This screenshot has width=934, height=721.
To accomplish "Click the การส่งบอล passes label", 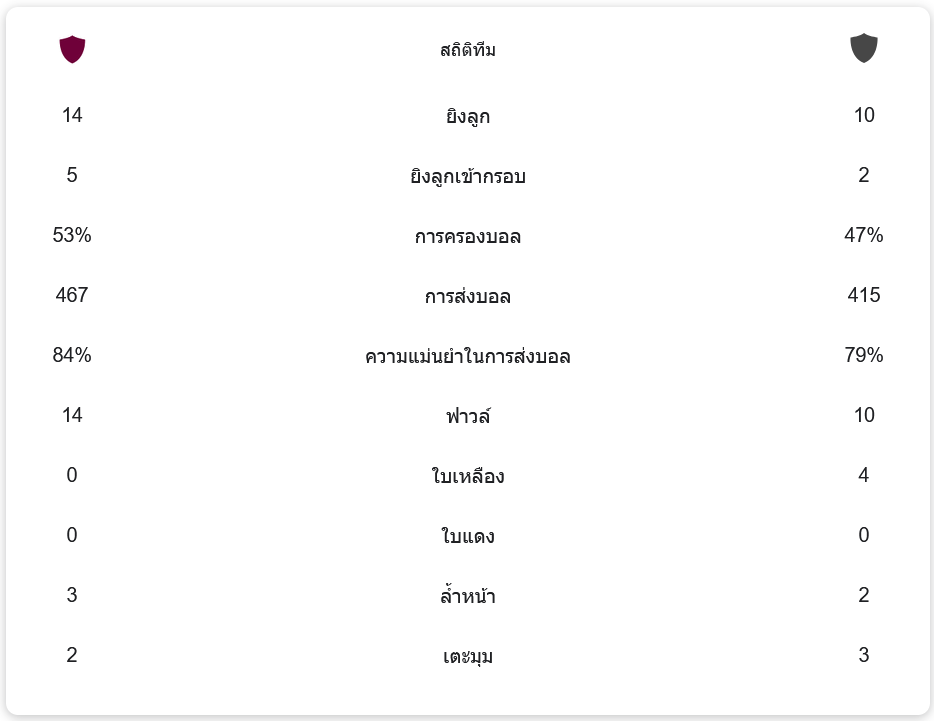I will [x=467, y=296].
